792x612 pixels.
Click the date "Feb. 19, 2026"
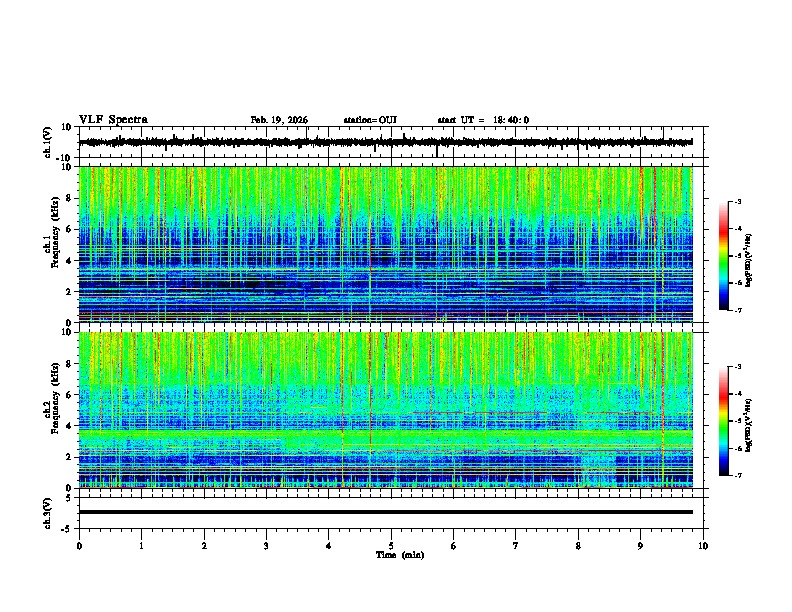point(279,120)
